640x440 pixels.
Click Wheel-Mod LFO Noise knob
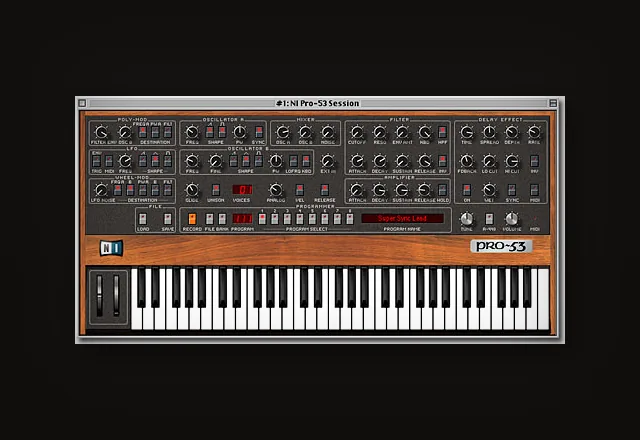click(x=101, y=190)
